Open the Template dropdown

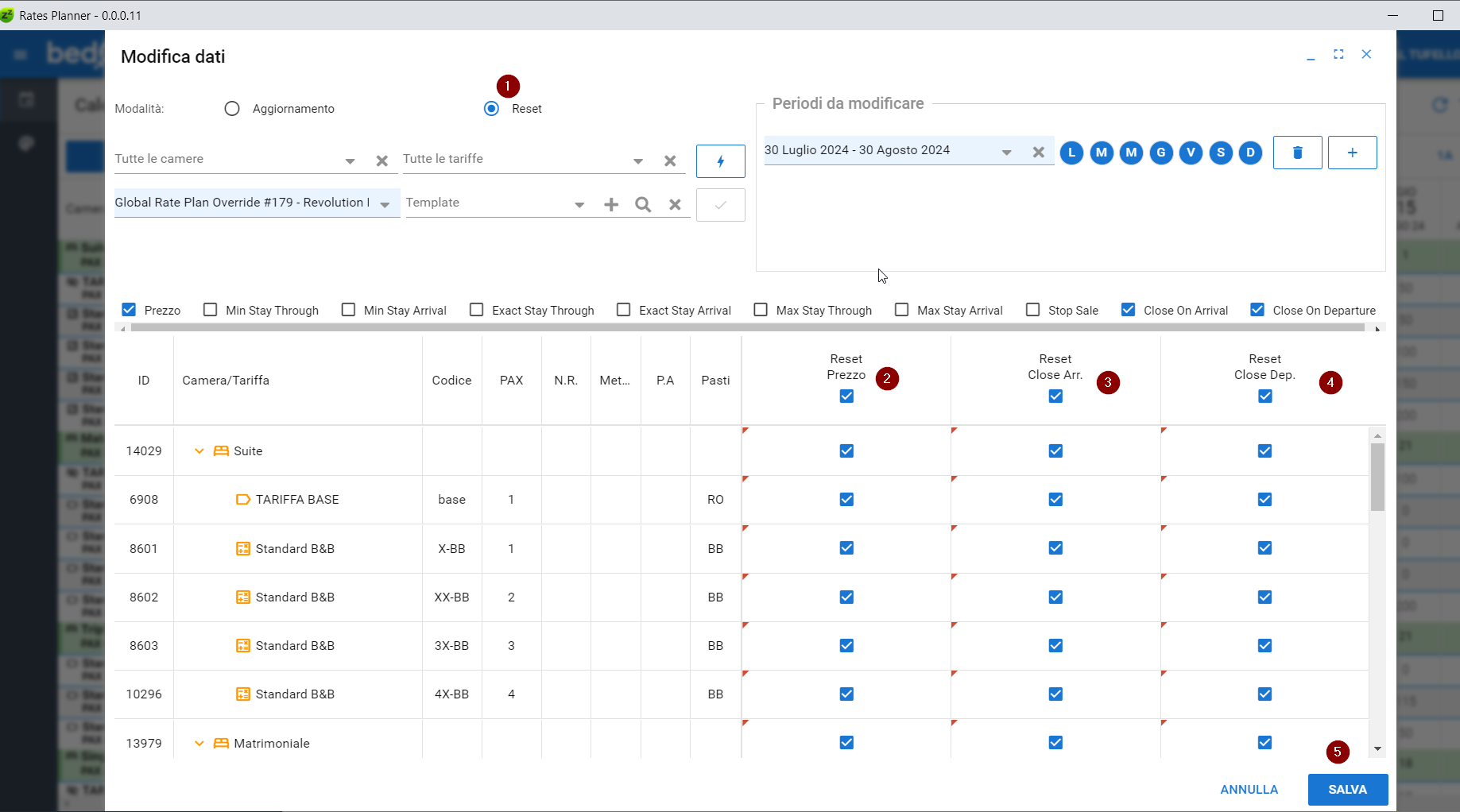click(x=579, y=205)
